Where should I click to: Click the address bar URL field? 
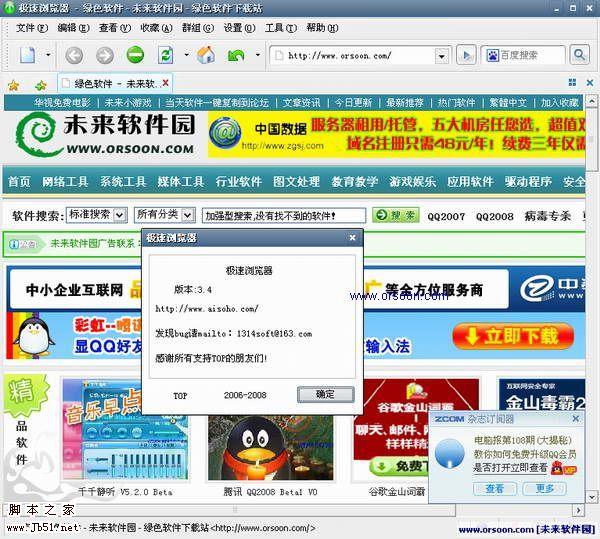coord(354,56)
